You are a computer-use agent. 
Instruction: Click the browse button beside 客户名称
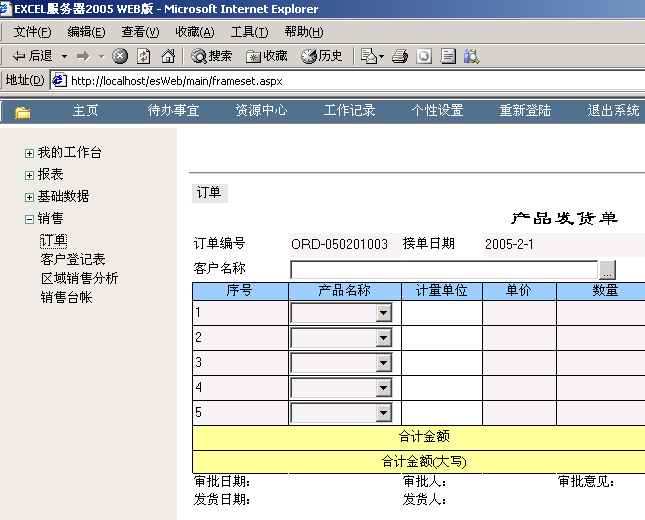tap(607, 270)
